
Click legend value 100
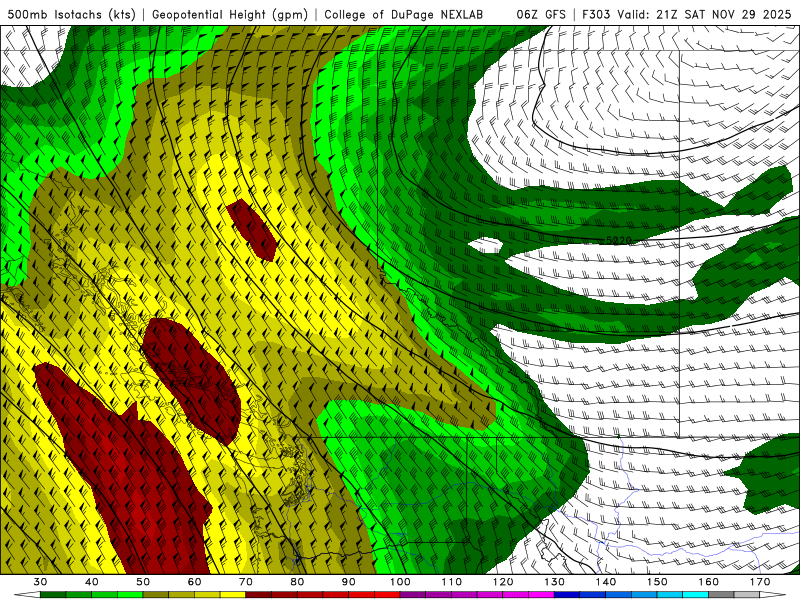400,582
